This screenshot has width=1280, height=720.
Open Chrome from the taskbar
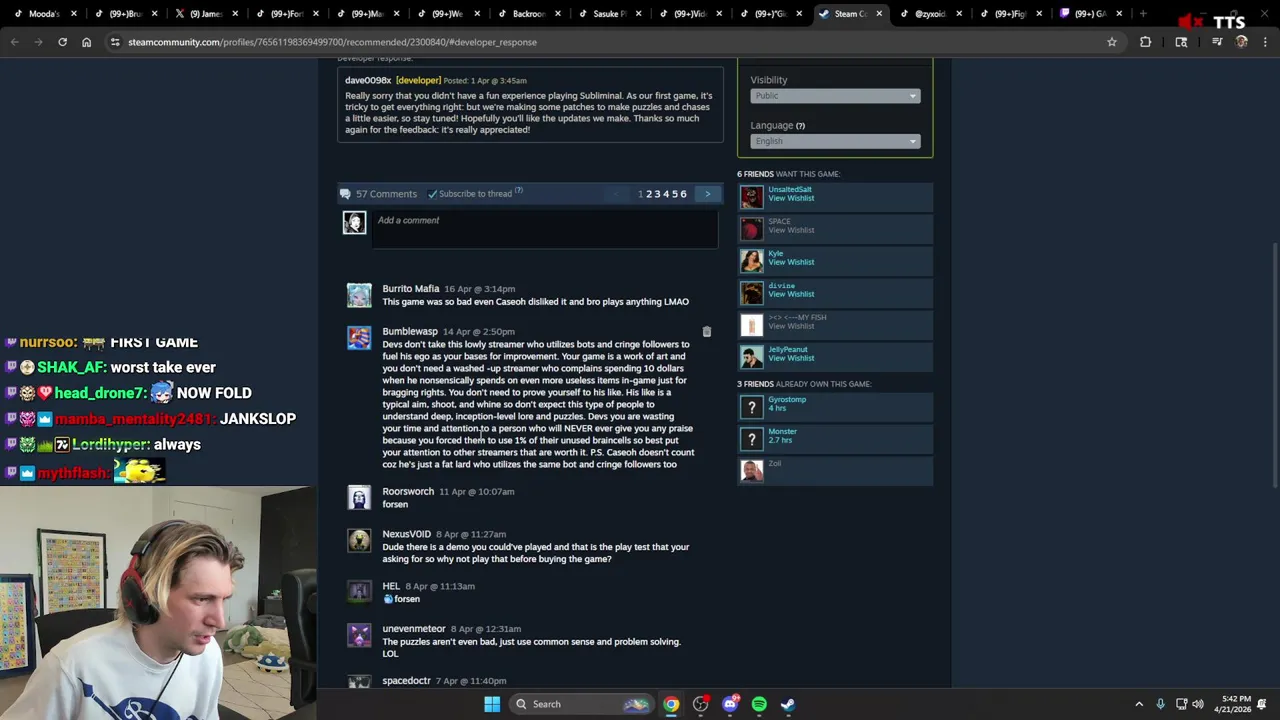click(x=671, y=704)
